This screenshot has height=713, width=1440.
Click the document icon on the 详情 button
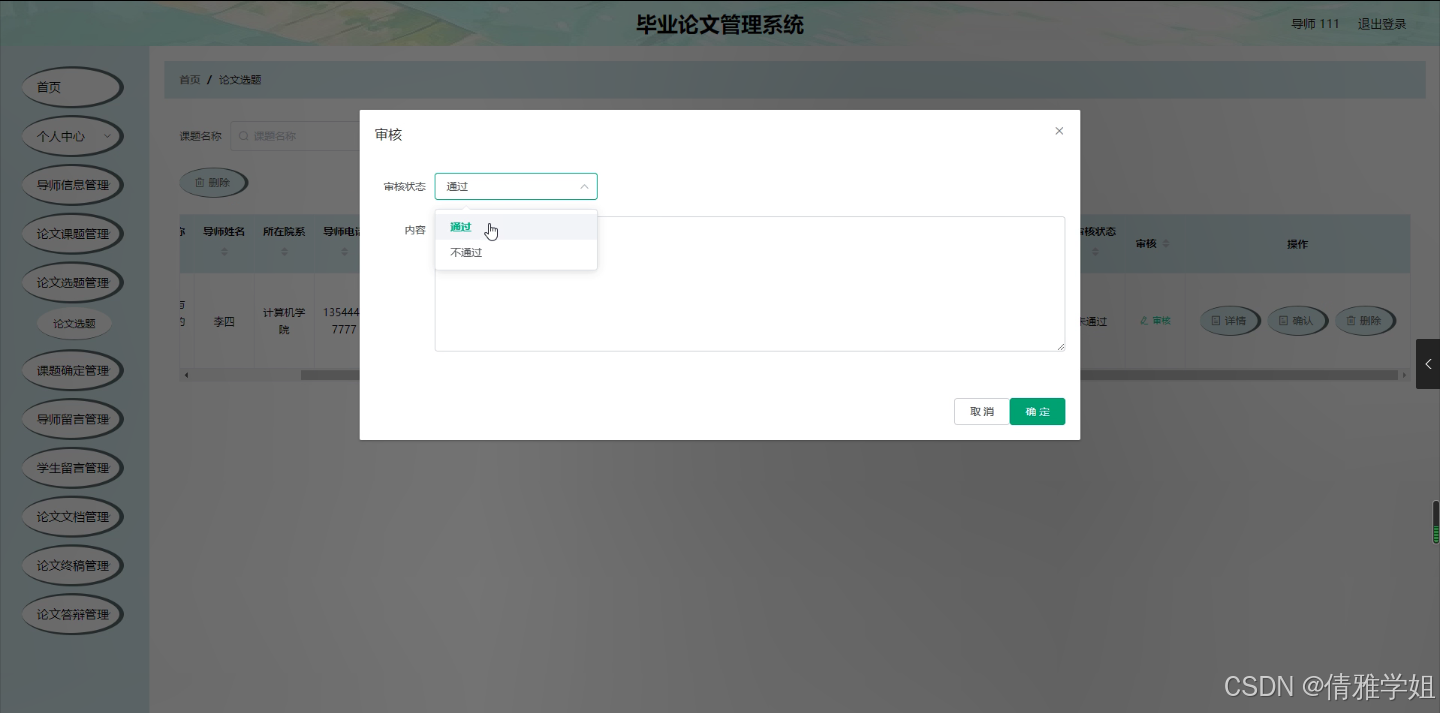point(1215,320)
